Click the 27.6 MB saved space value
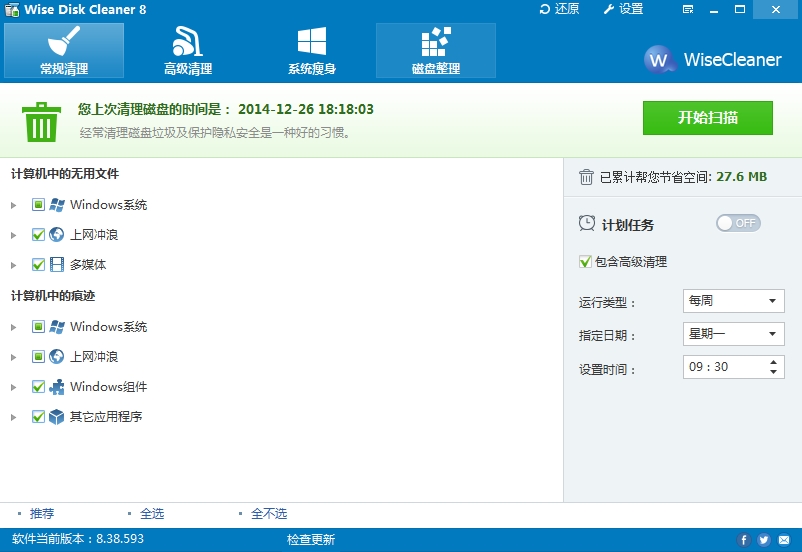Image resolution: width=802 pixels, height=552 pixels. pos(742,177)
